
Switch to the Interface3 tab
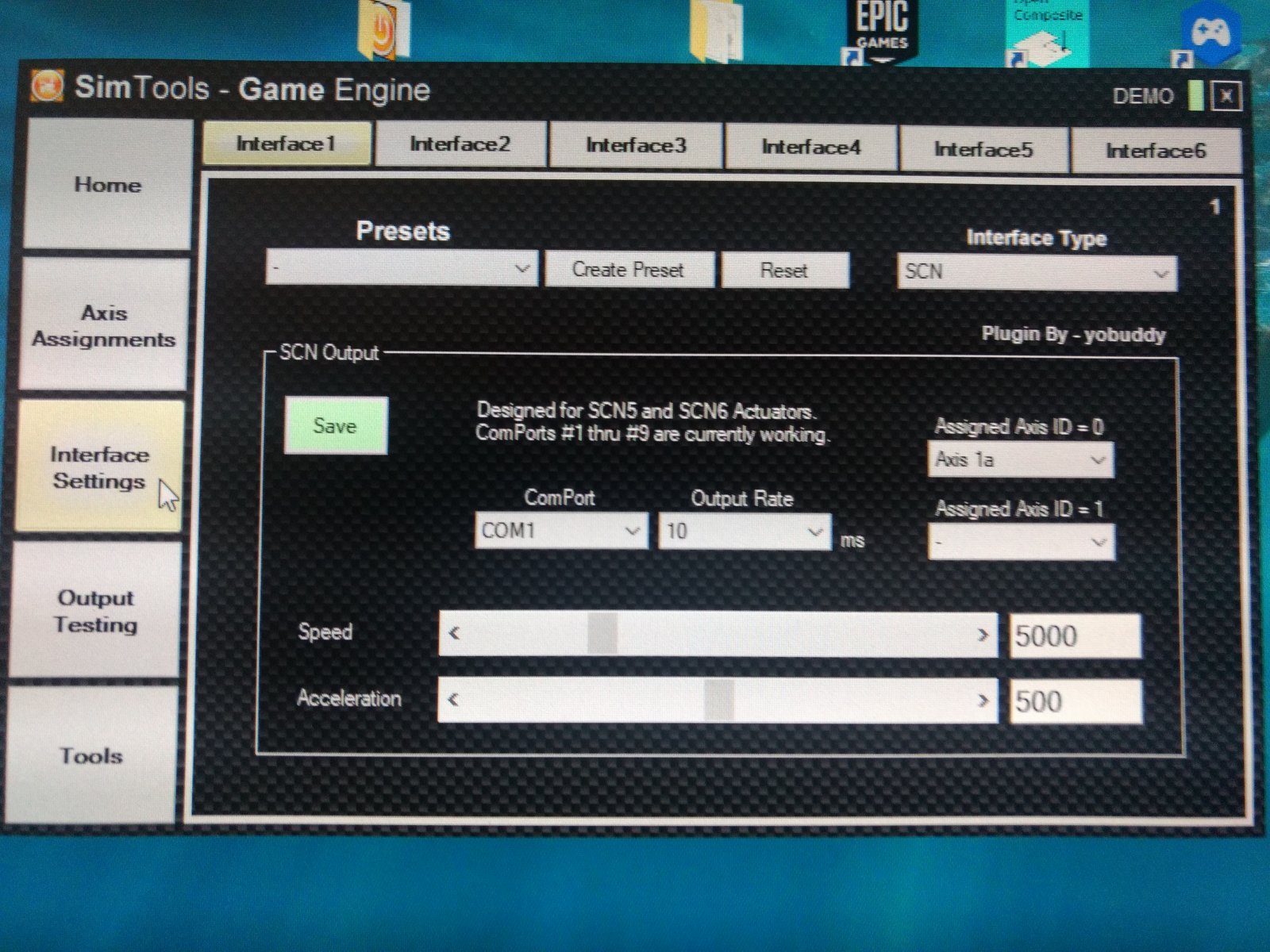pos(636,146)
